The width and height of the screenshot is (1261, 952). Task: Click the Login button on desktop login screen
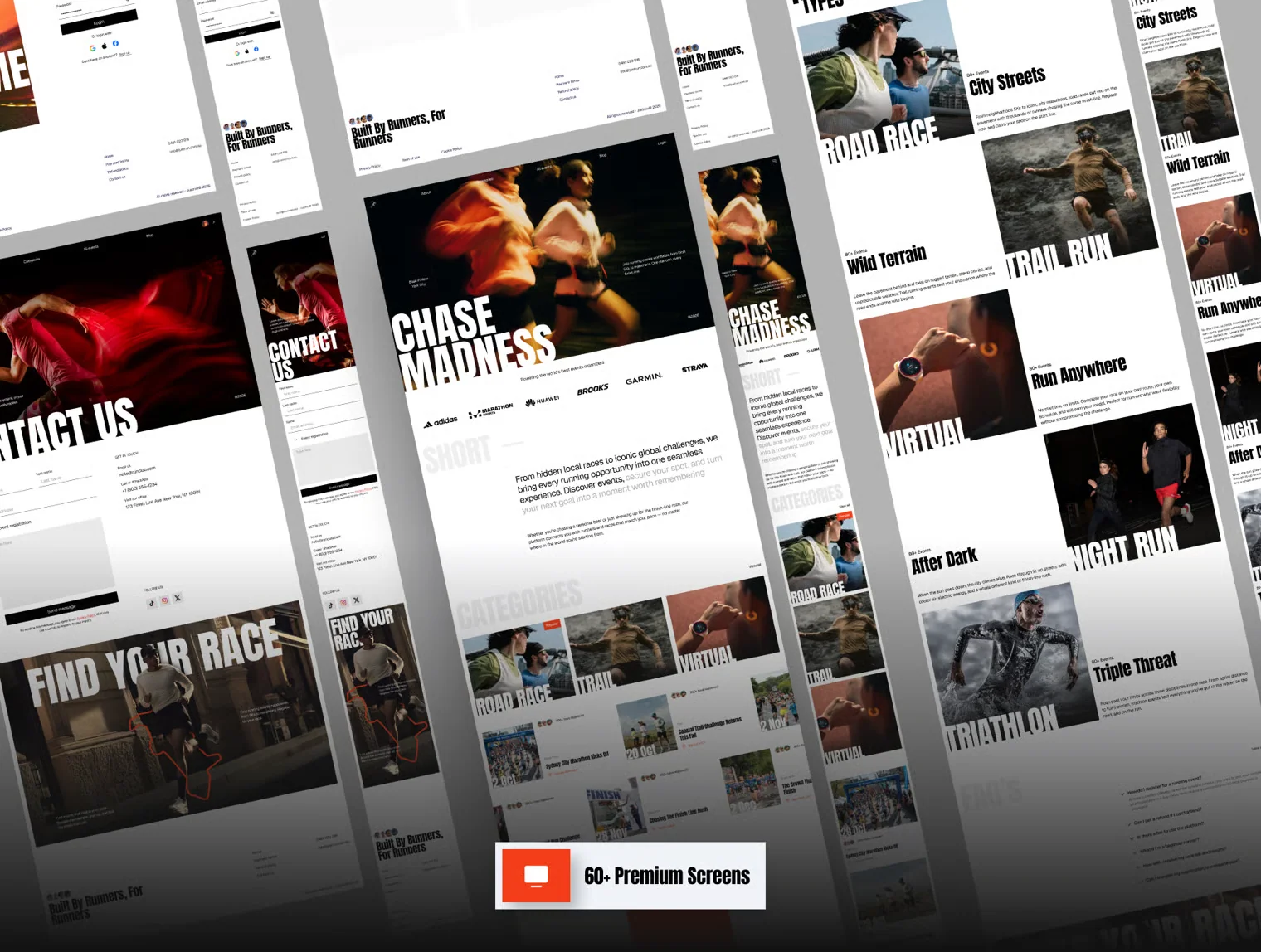(x=99, y=22)
